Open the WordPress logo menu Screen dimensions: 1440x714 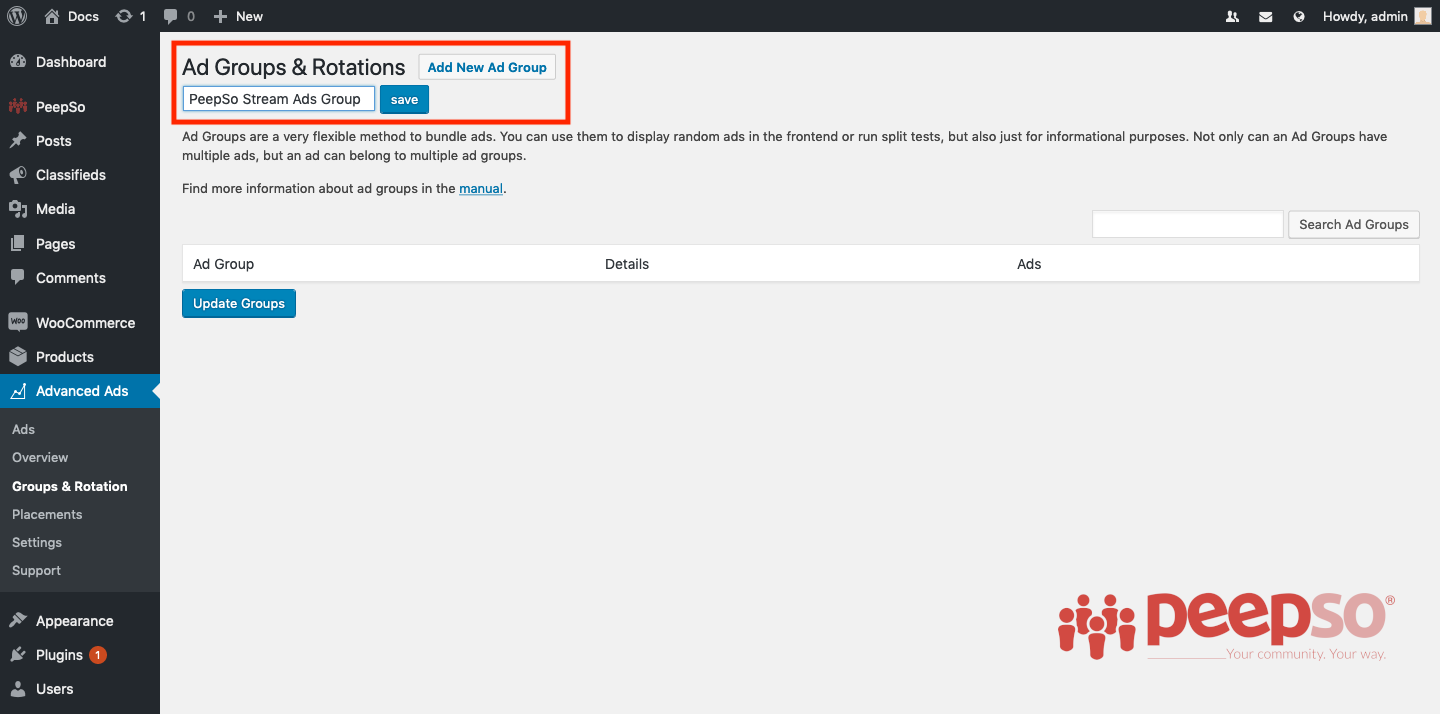[17, 16]
